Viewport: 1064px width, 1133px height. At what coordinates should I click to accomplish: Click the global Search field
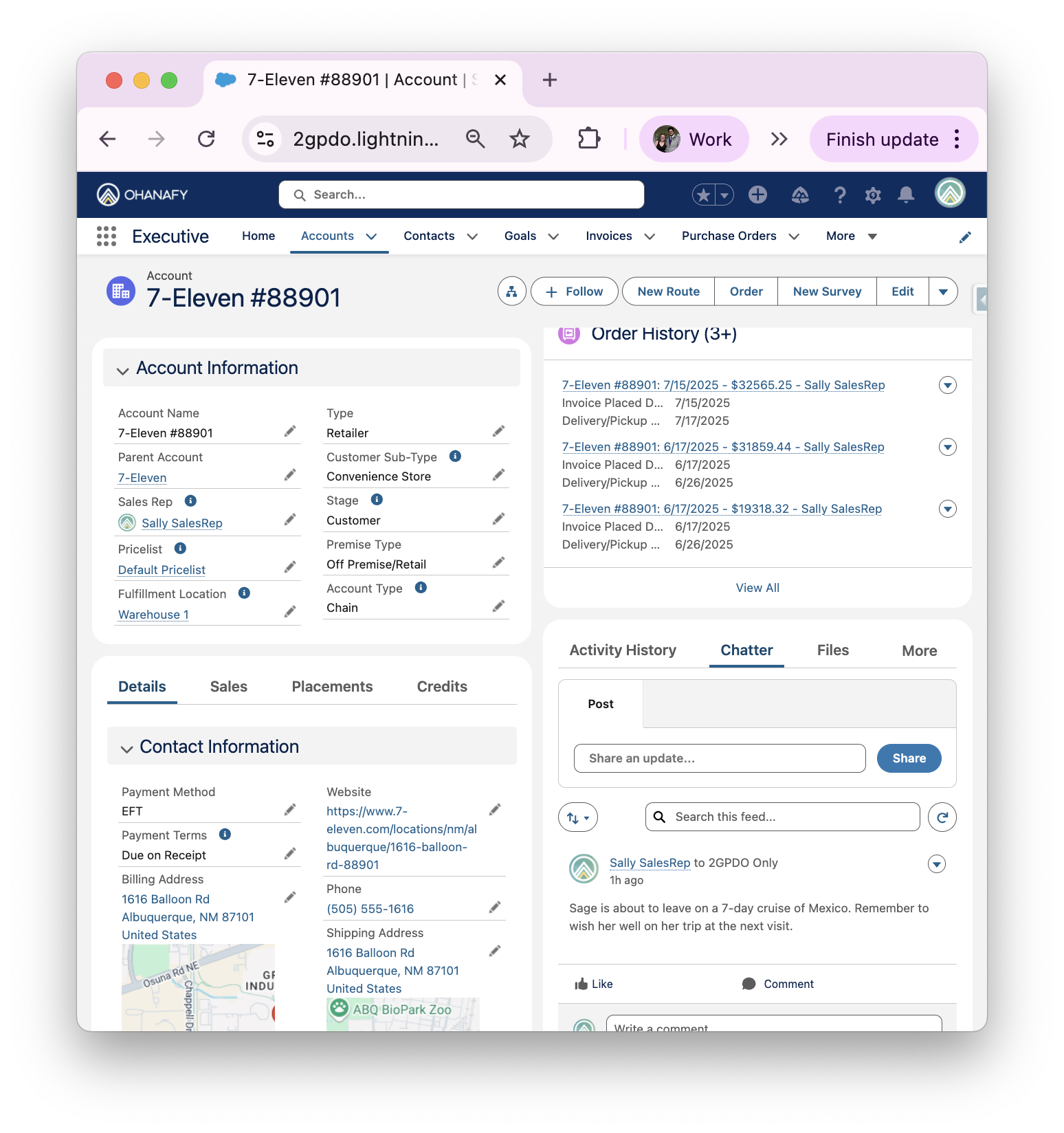tap(461, 195)
